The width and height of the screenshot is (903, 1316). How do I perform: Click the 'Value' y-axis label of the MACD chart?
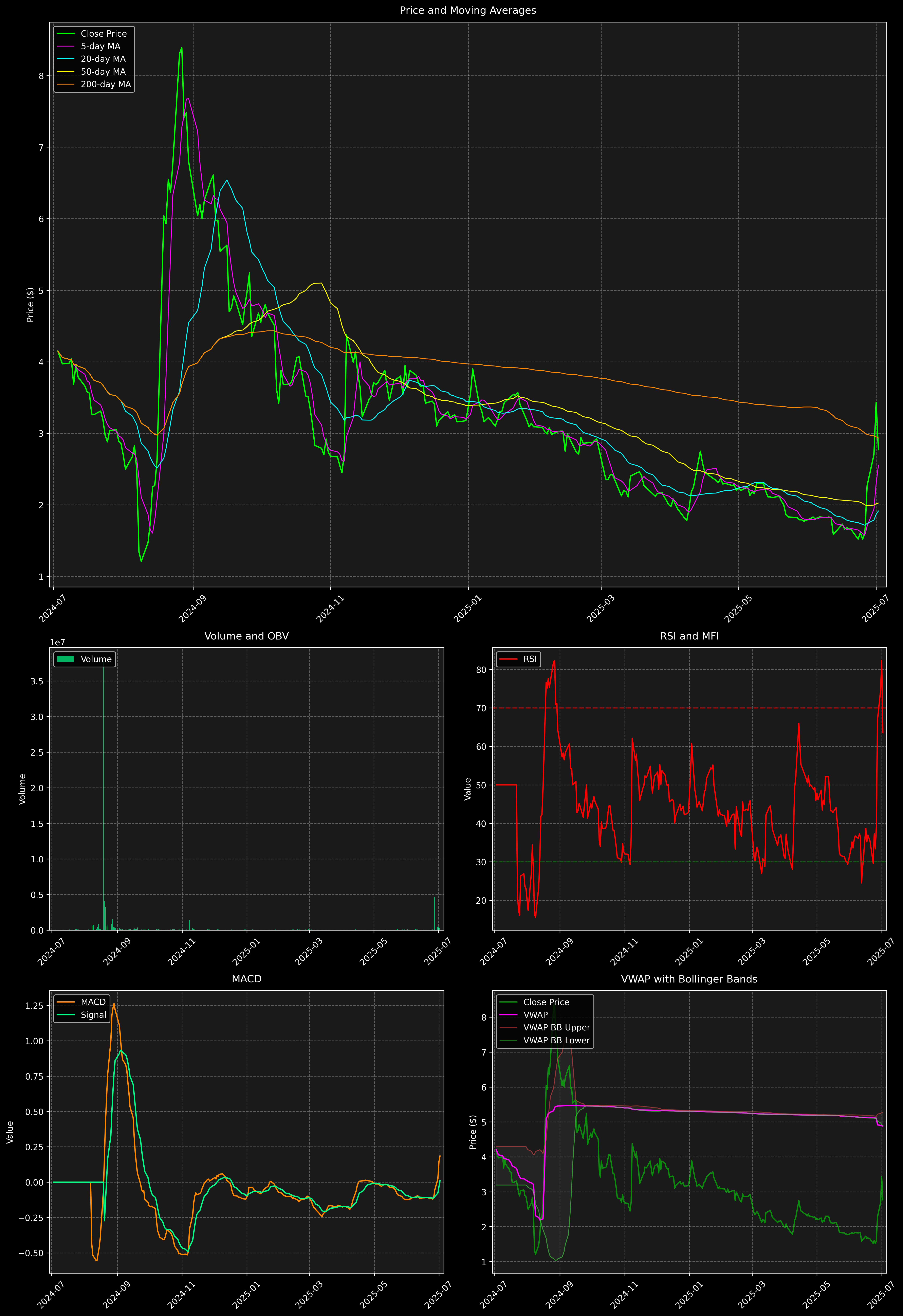coord(10,1132)
